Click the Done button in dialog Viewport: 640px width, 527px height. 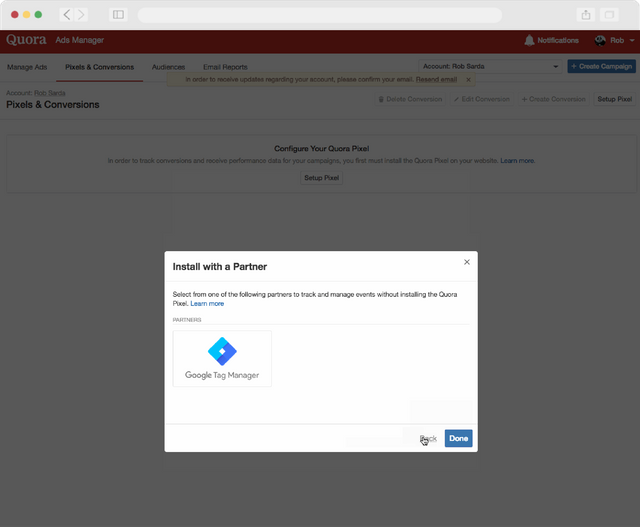[458, 438]
